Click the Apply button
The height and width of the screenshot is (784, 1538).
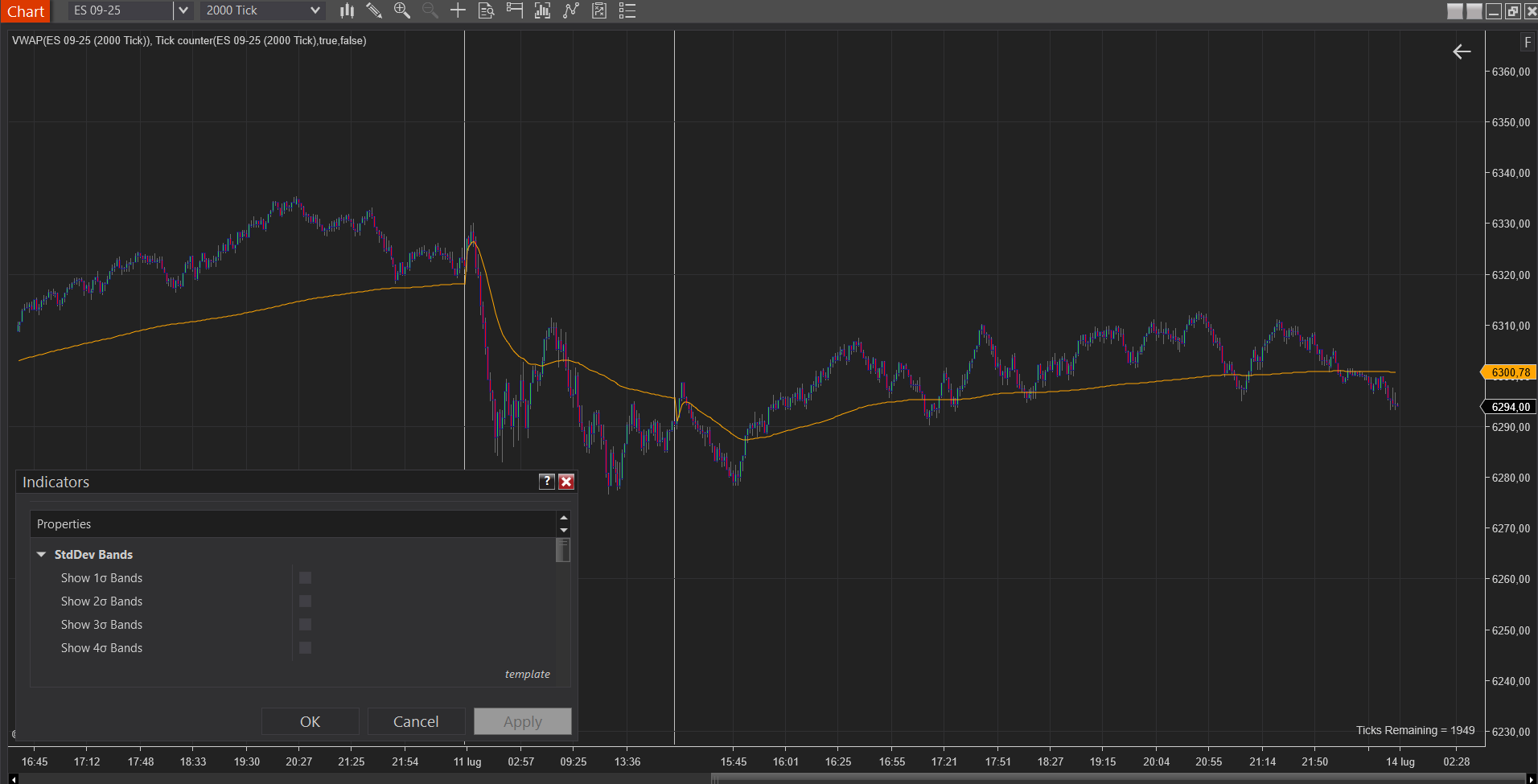click(x=523, y=721)
